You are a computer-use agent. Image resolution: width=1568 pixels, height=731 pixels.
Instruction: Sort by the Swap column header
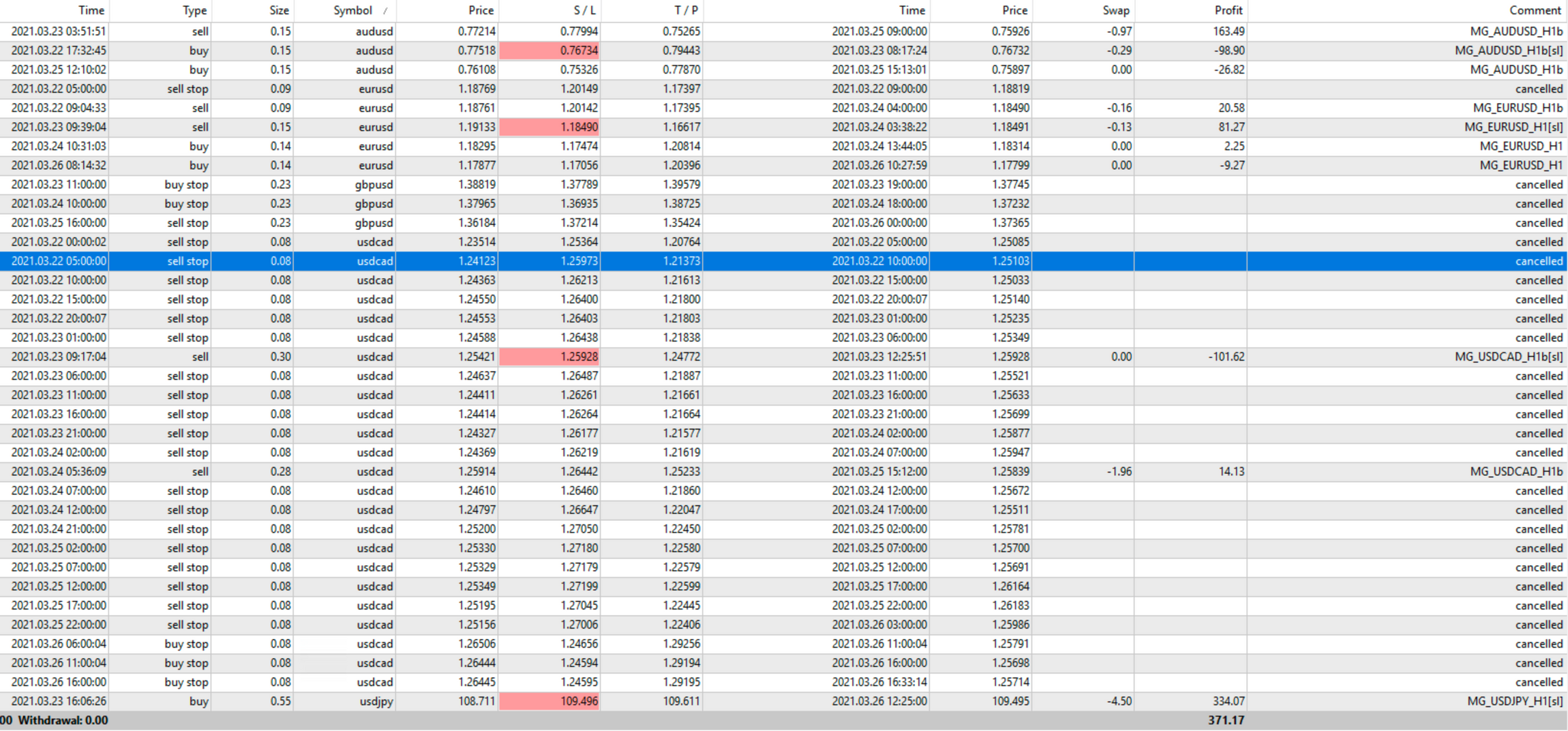coord(1116,10)
